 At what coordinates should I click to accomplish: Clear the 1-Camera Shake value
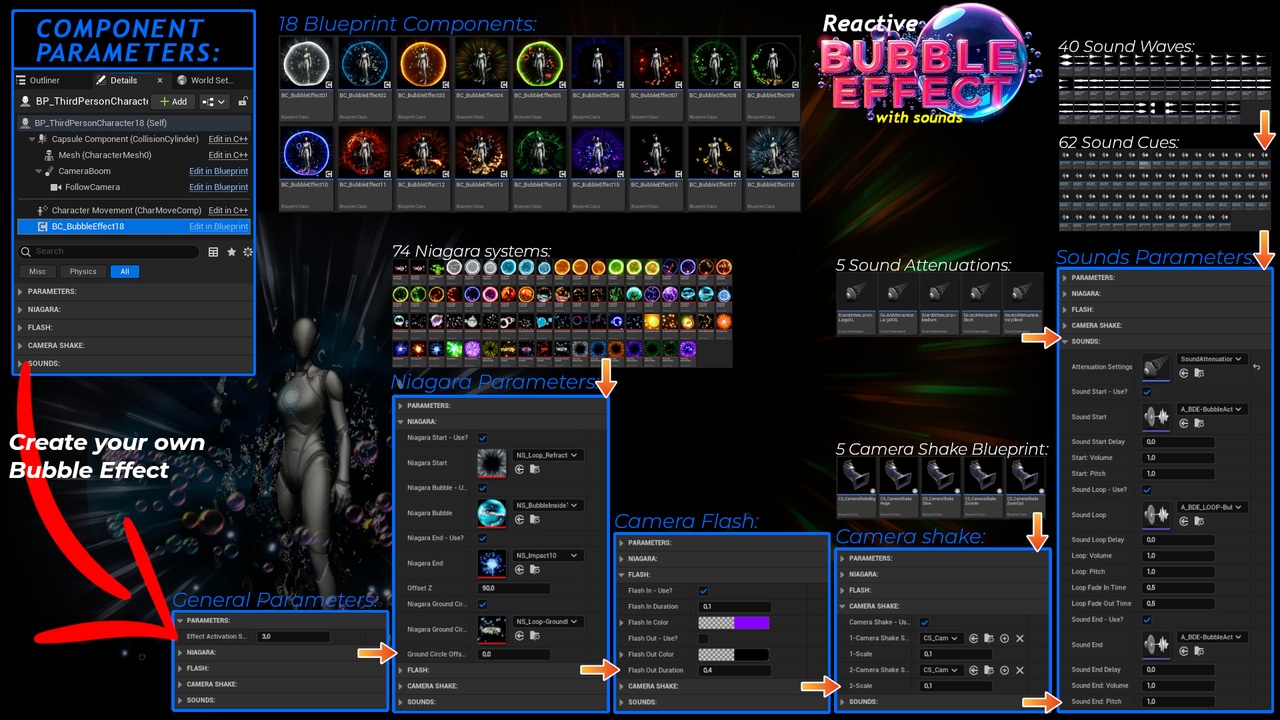click(x=1020, y=638)
